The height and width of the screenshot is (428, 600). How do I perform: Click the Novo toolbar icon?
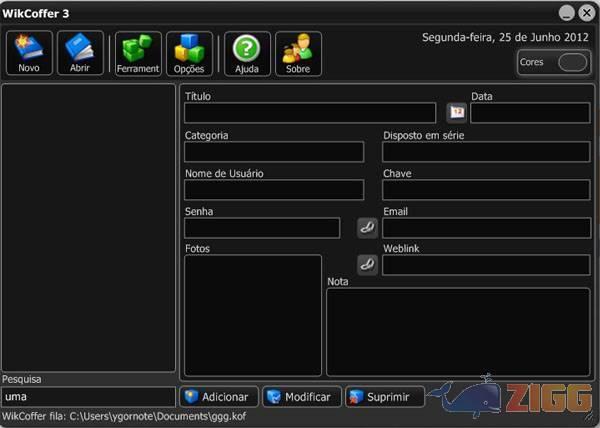point(29,53)
